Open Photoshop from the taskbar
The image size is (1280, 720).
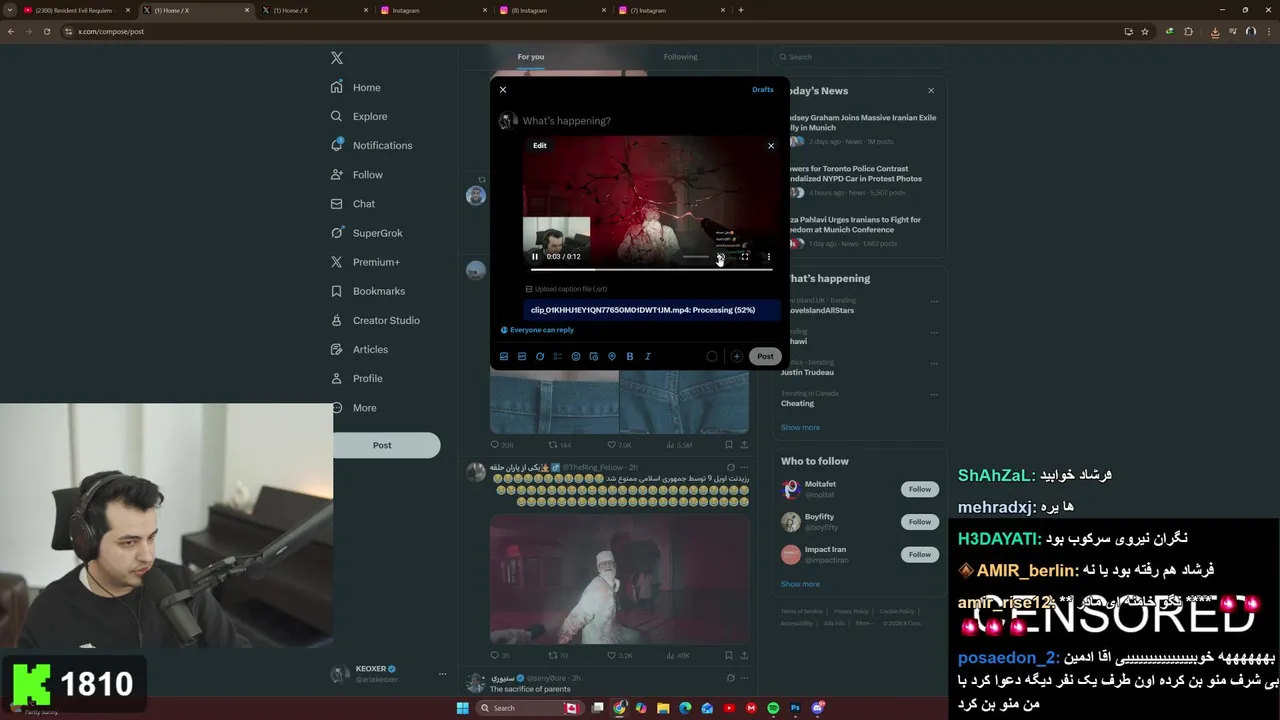(795, 708)
